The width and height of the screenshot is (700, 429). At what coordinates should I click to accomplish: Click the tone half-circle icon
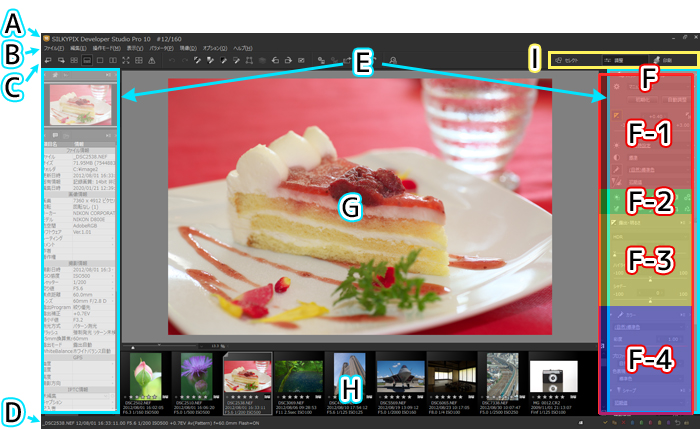pos(617,158)
